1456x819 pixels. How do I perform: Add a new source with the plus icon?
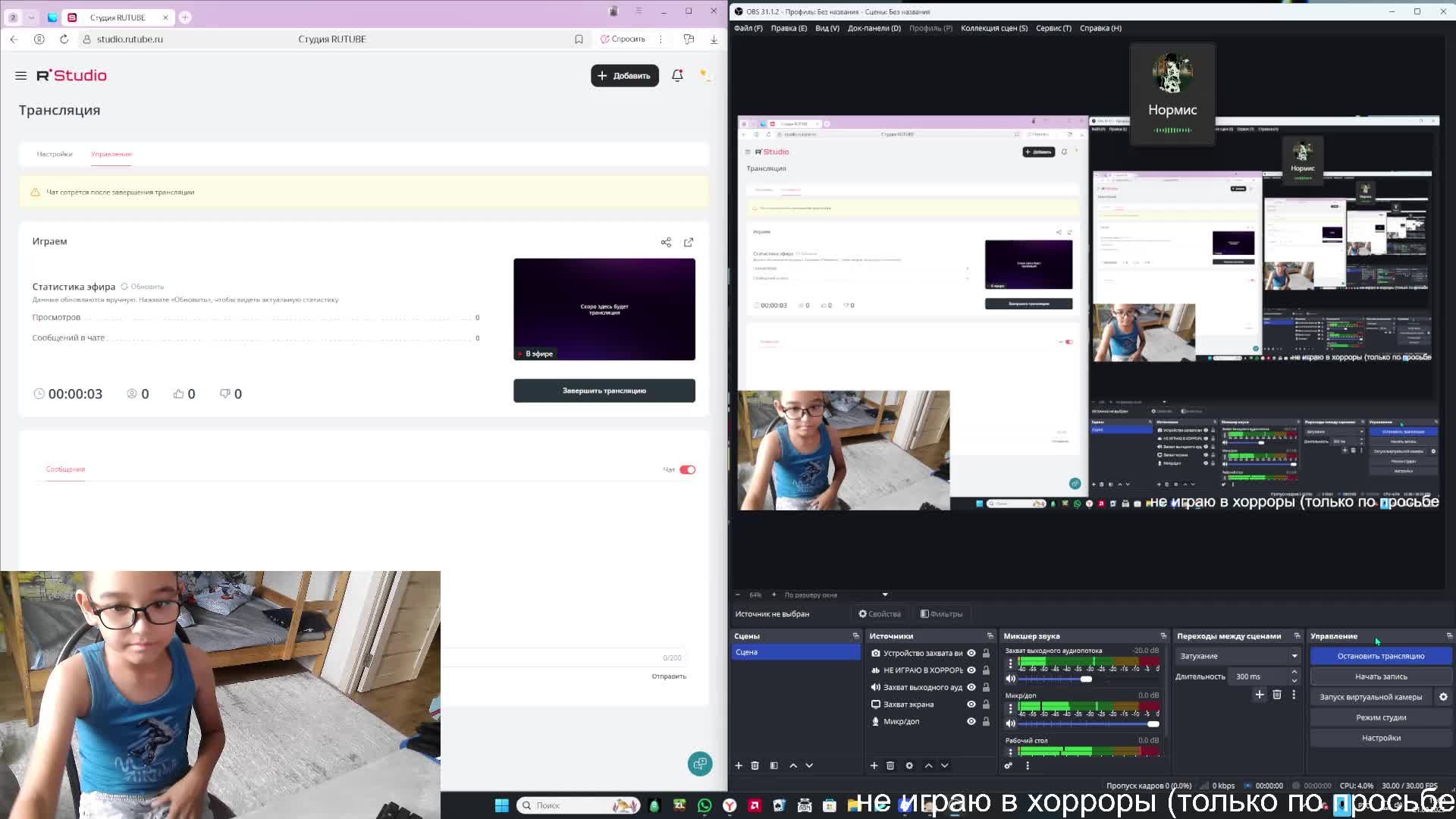click(874, 766)
